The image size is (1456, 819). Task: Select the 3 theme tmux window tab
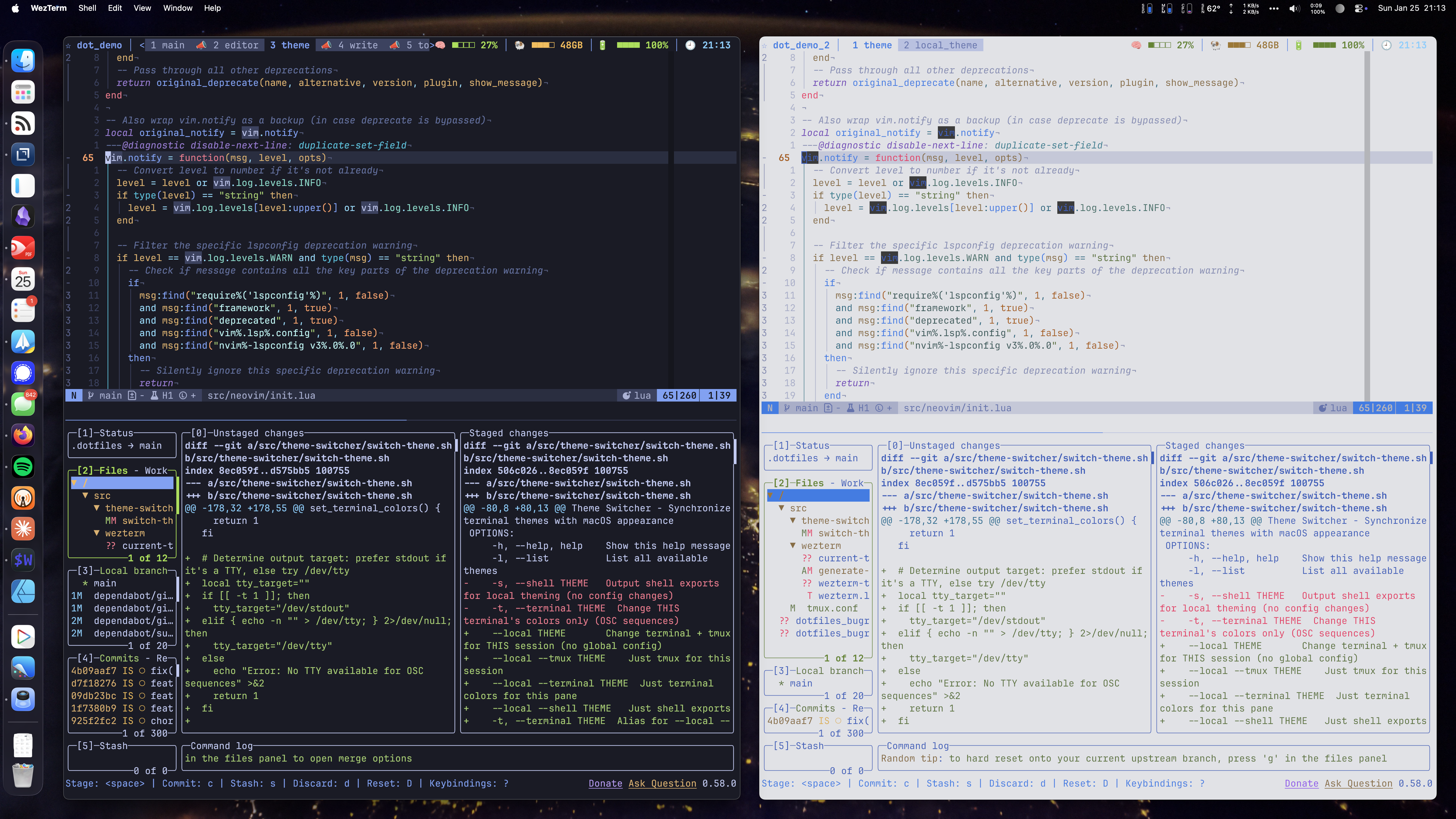point(289,45)
